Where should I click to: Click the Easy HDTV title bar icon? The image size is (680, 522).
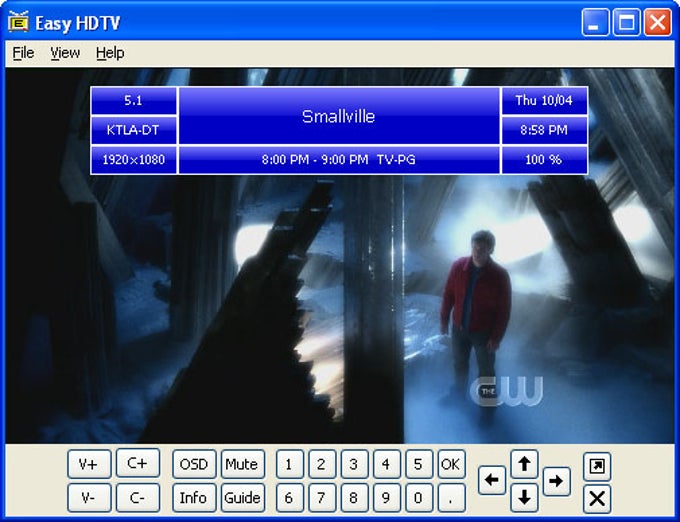click(x=18, y=22)
